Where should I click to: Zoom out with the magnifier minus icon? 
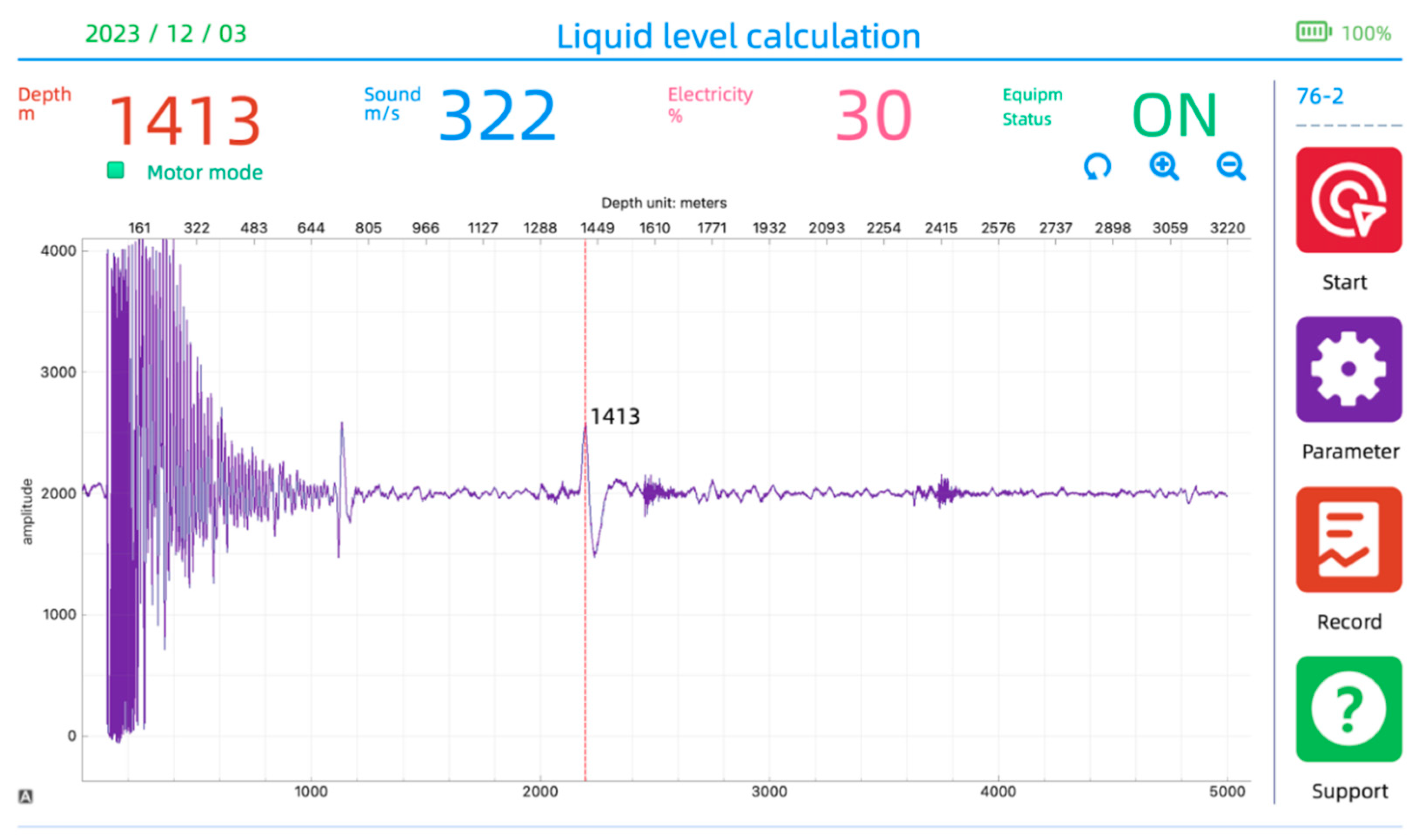(x=1230, y=166)
